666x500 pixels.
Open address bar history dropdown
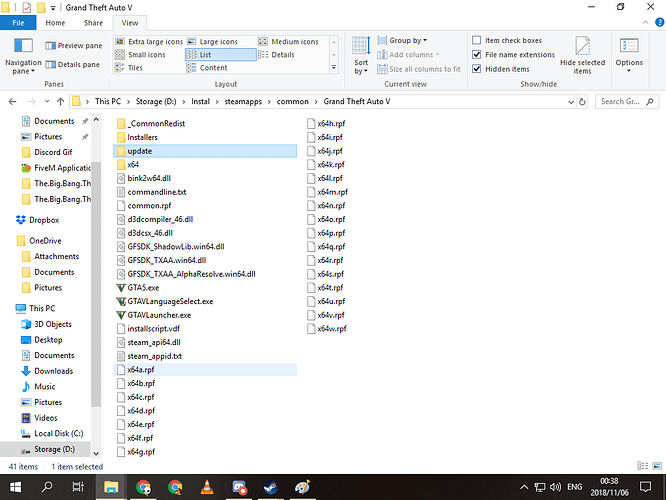tap(570, 102)
